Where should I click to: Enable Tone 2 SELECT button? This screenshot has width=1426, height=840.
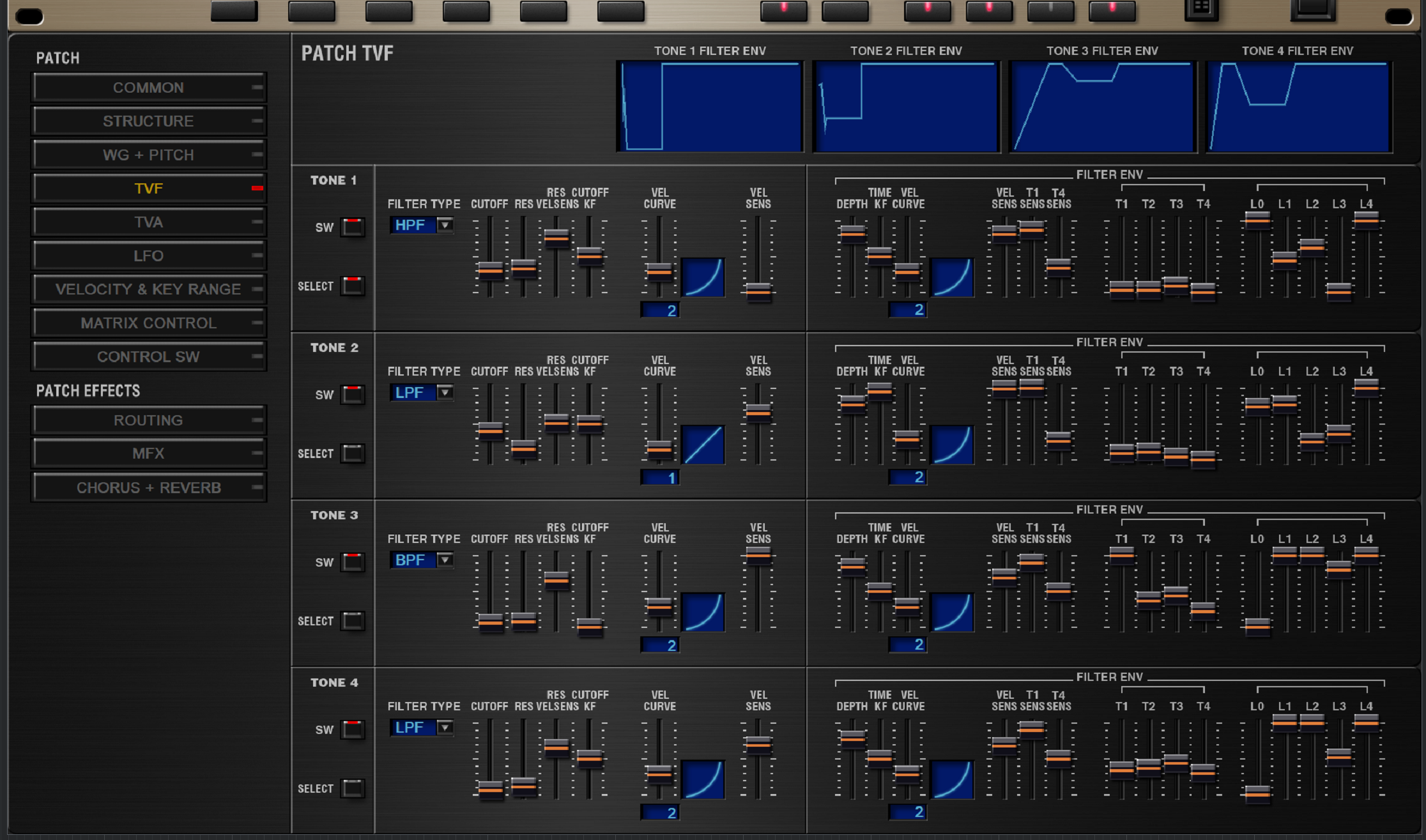point(353,454)
